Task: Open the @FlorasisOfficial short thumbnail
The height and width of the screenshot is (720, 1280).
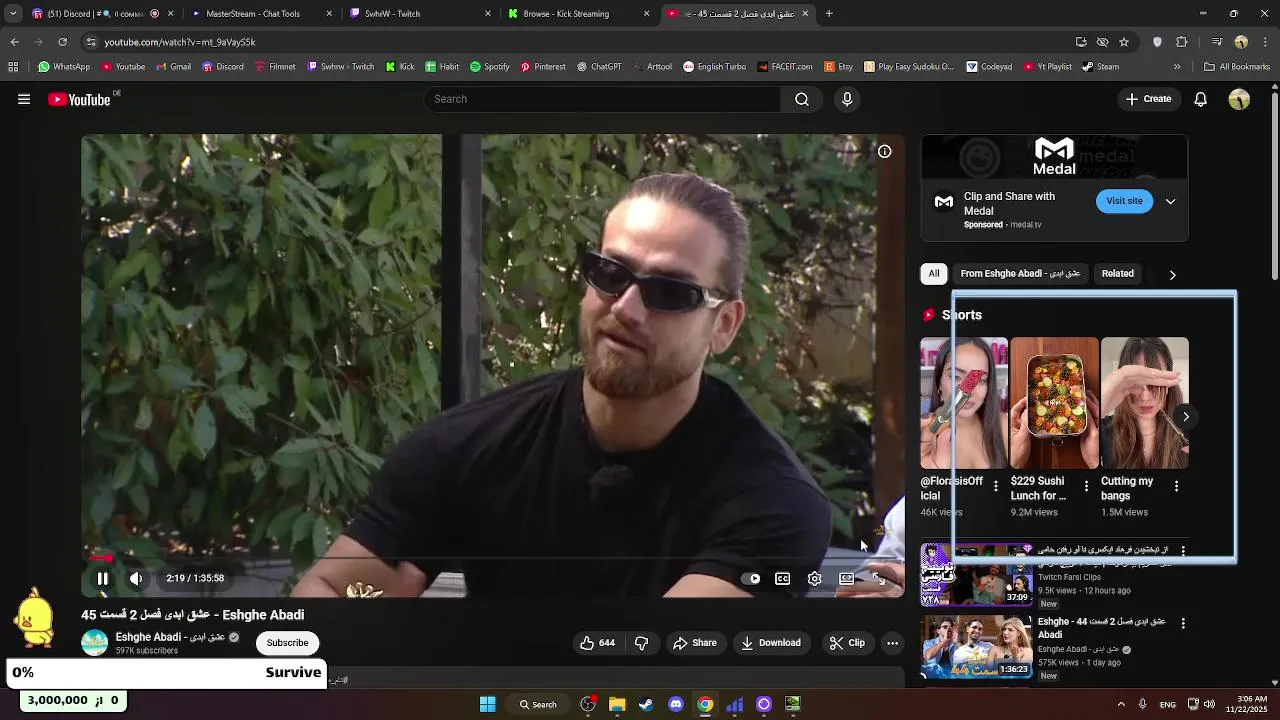Action: (964, 403)
